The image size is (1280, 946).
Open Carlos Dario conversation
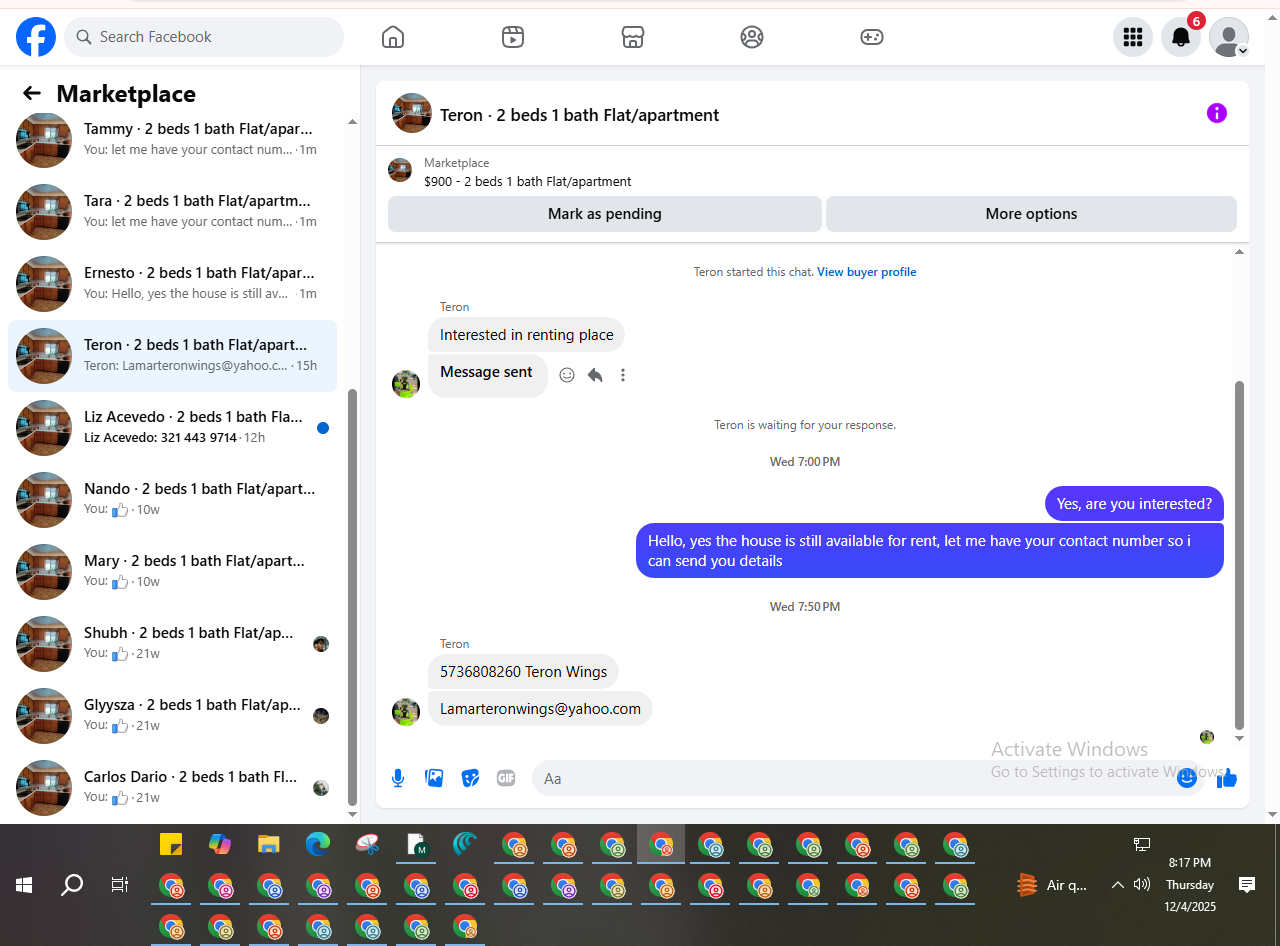[172, 788]
